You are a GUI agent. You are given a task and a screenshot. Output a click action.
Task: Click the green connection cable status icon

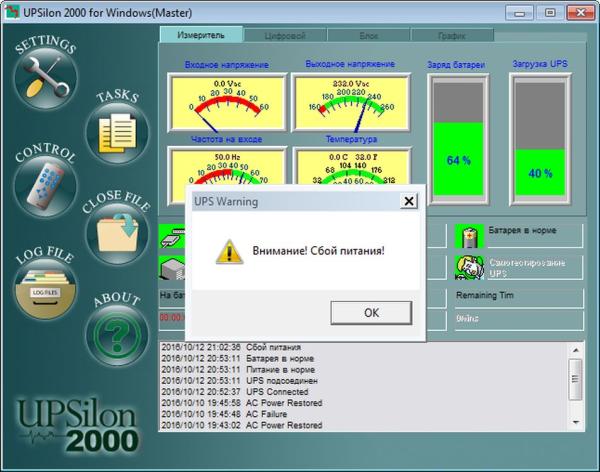coord(172,236)
